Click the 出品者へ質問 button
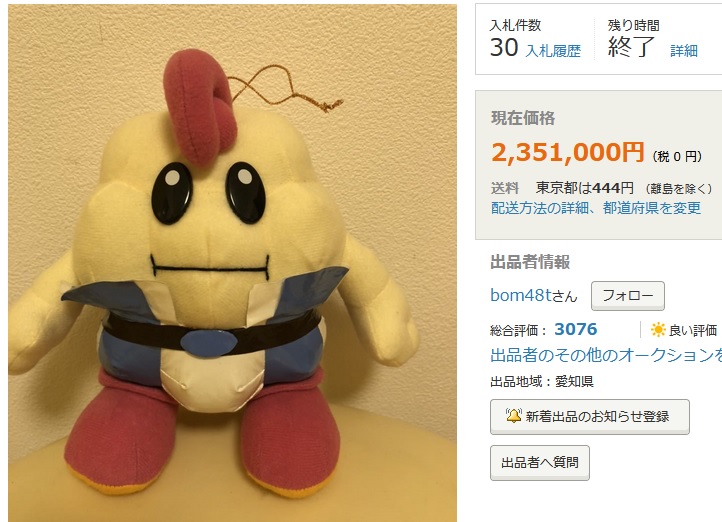 point(540,463)
